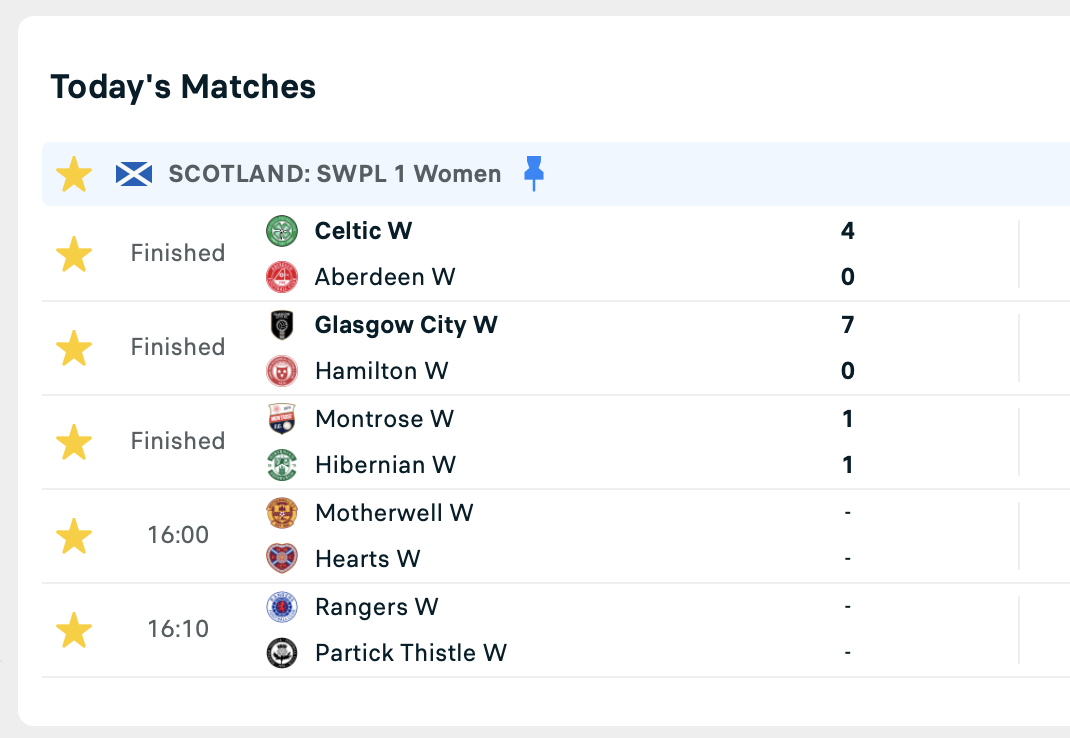Open the Partick Thistle W team name
This screenshot has height=738, width=1070.
point(410,653)
